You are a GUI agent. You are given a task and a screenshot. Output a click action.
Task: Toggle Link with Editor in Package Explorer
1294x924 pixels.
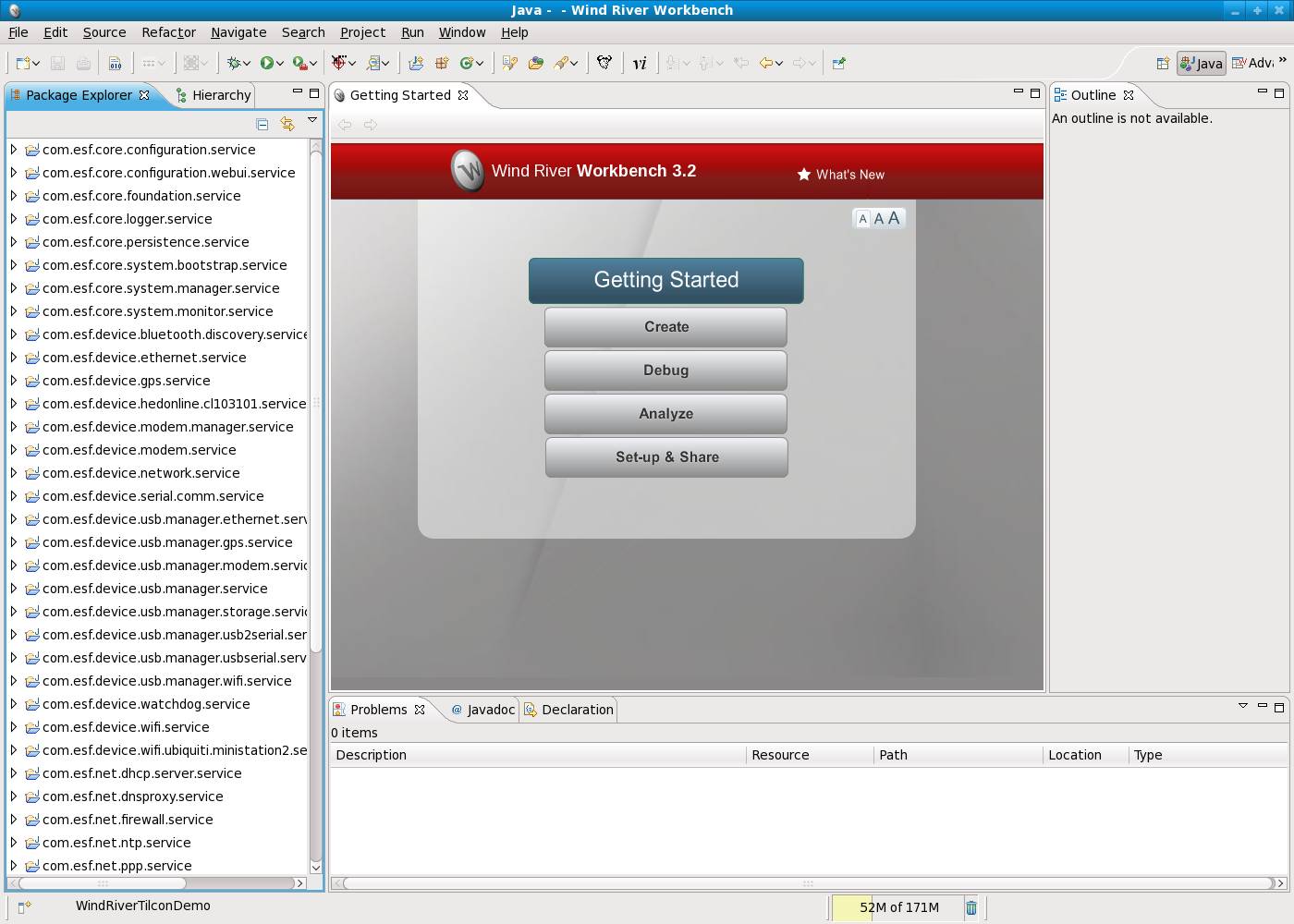pyautogui.click(x=287, y=123)
